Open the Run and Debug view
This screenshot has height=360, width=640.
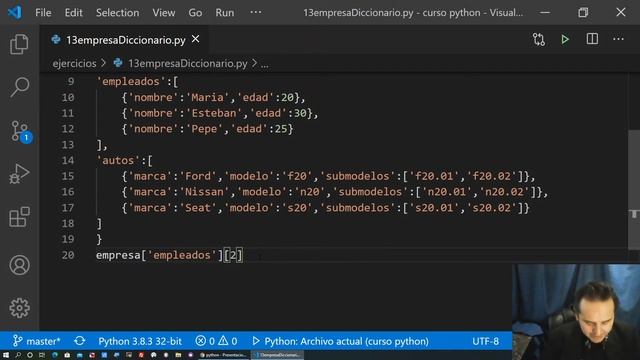pos(19,174)
